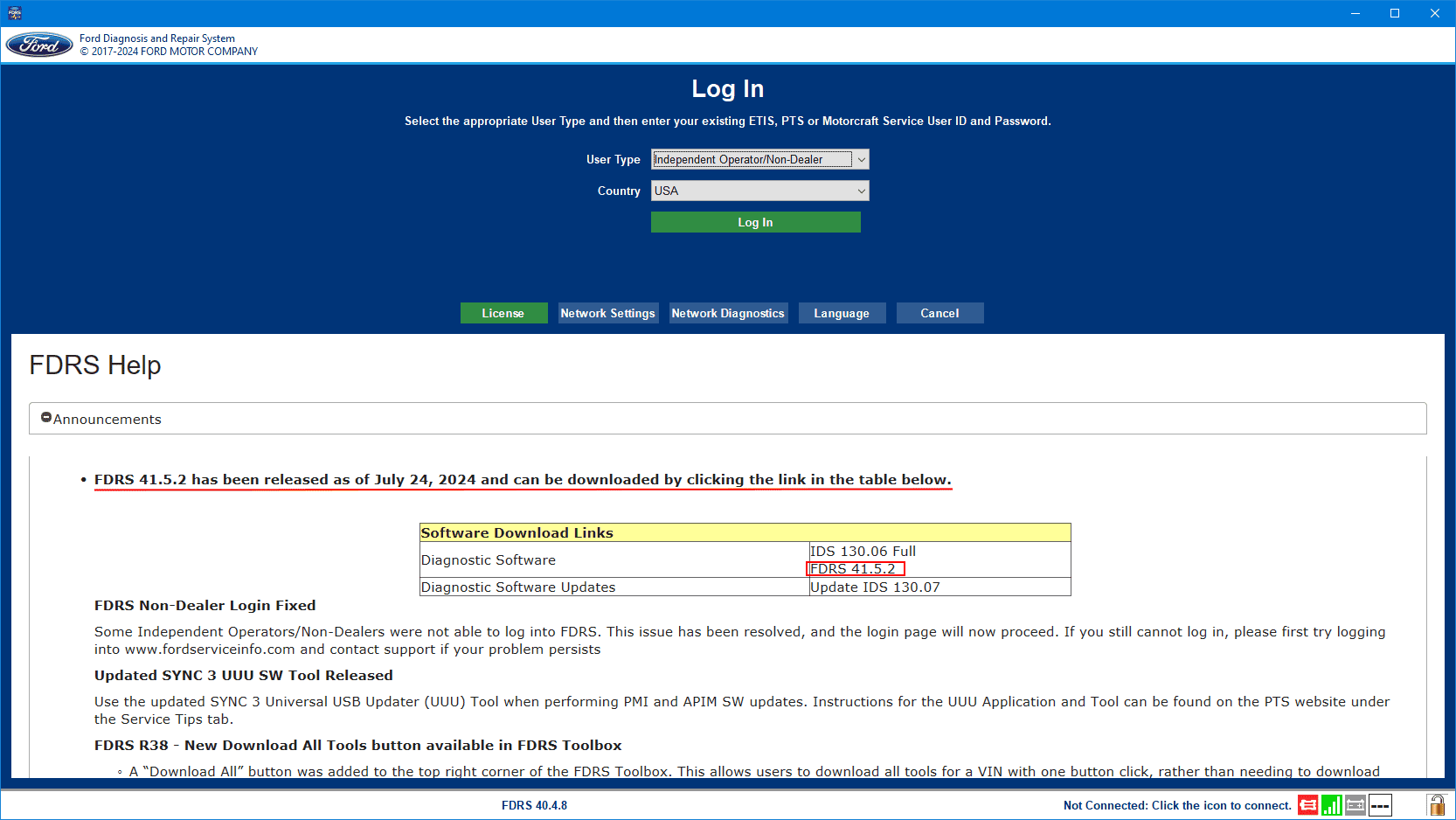Expand the Country dropdown showing USA
The image size is (1456, 820).
[759, 191]
